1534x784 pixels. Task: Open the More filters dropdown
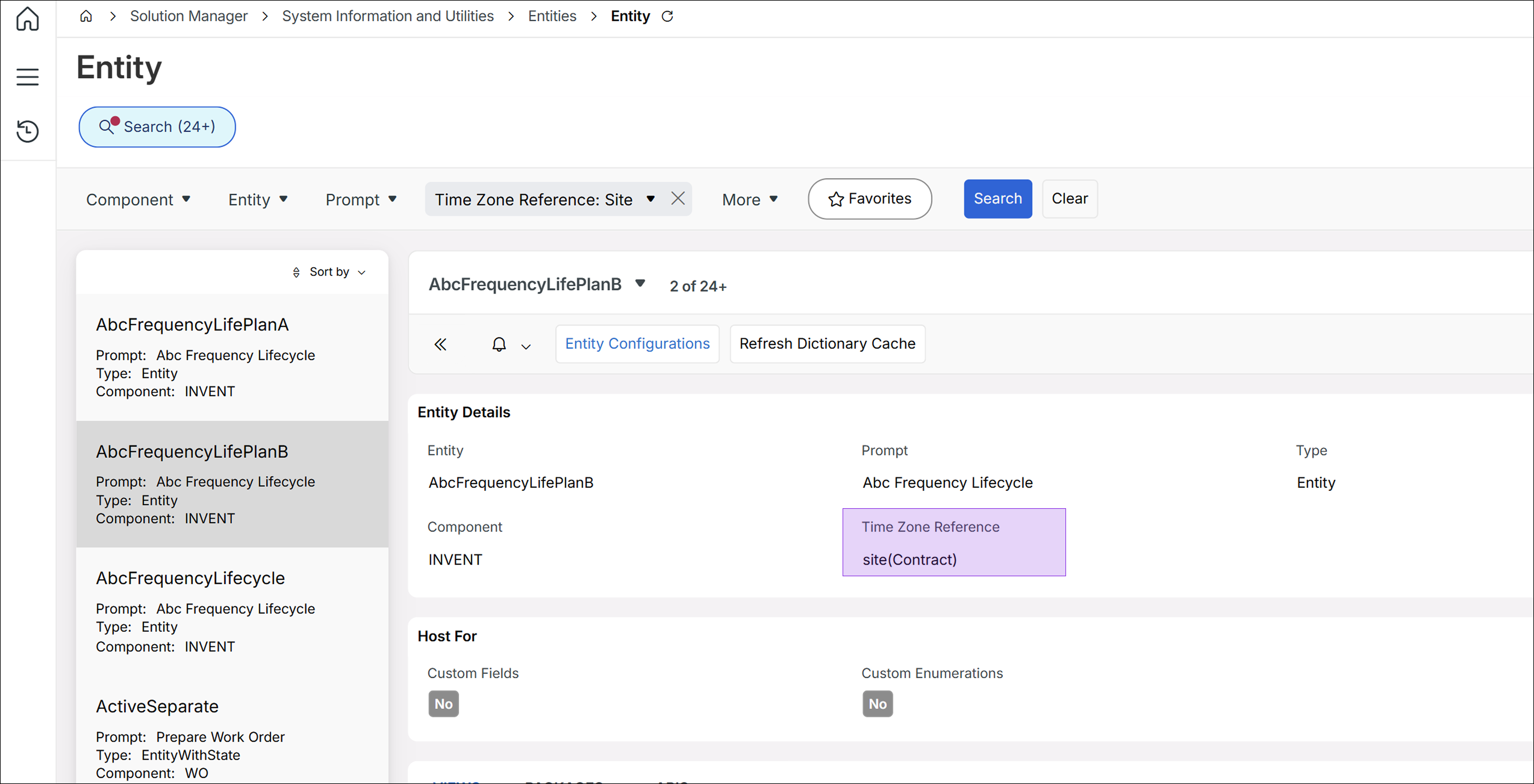[x=750, y=199]
